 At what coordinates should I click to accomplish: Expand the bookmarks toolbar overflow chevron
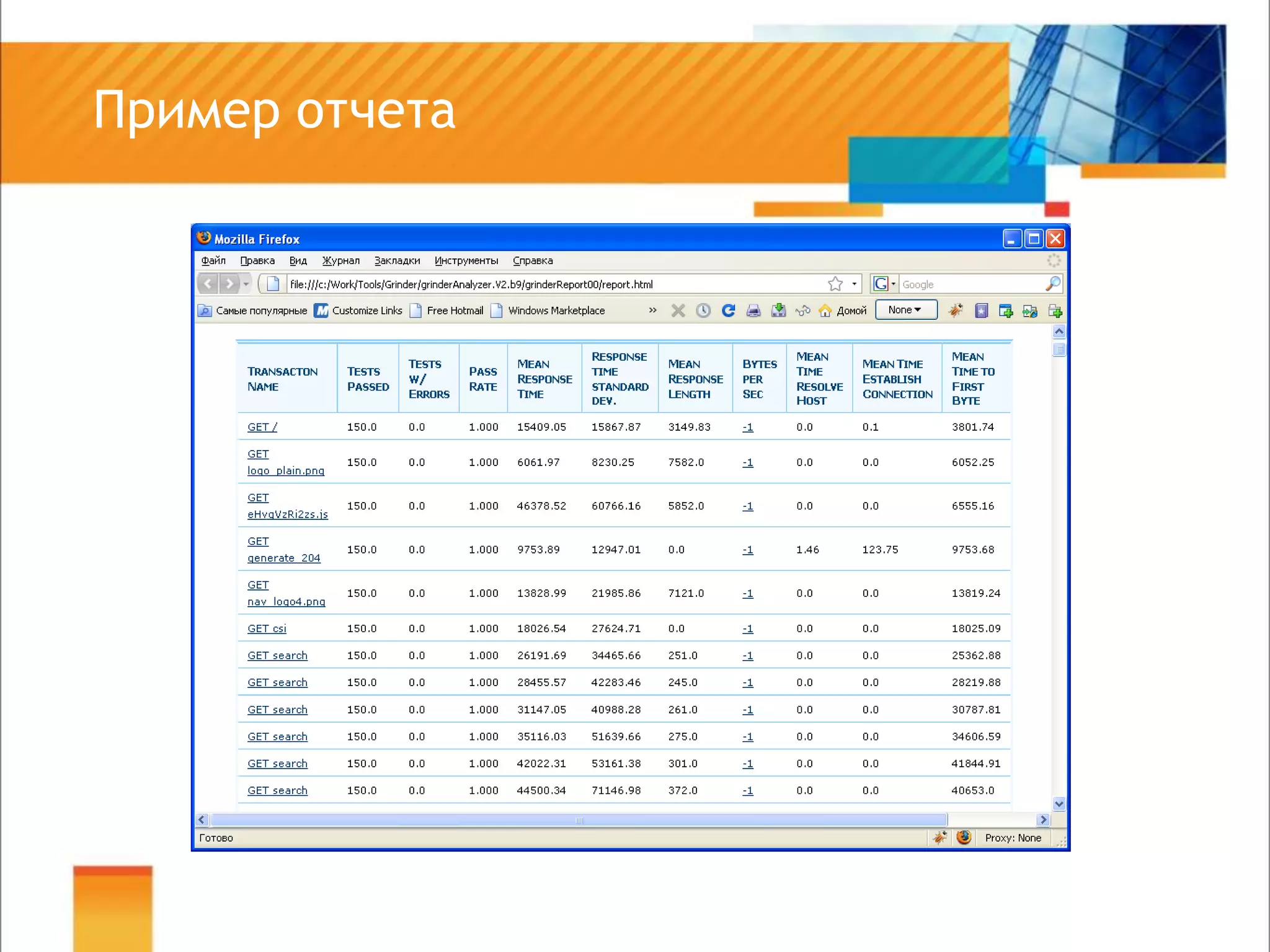[652, 310]
